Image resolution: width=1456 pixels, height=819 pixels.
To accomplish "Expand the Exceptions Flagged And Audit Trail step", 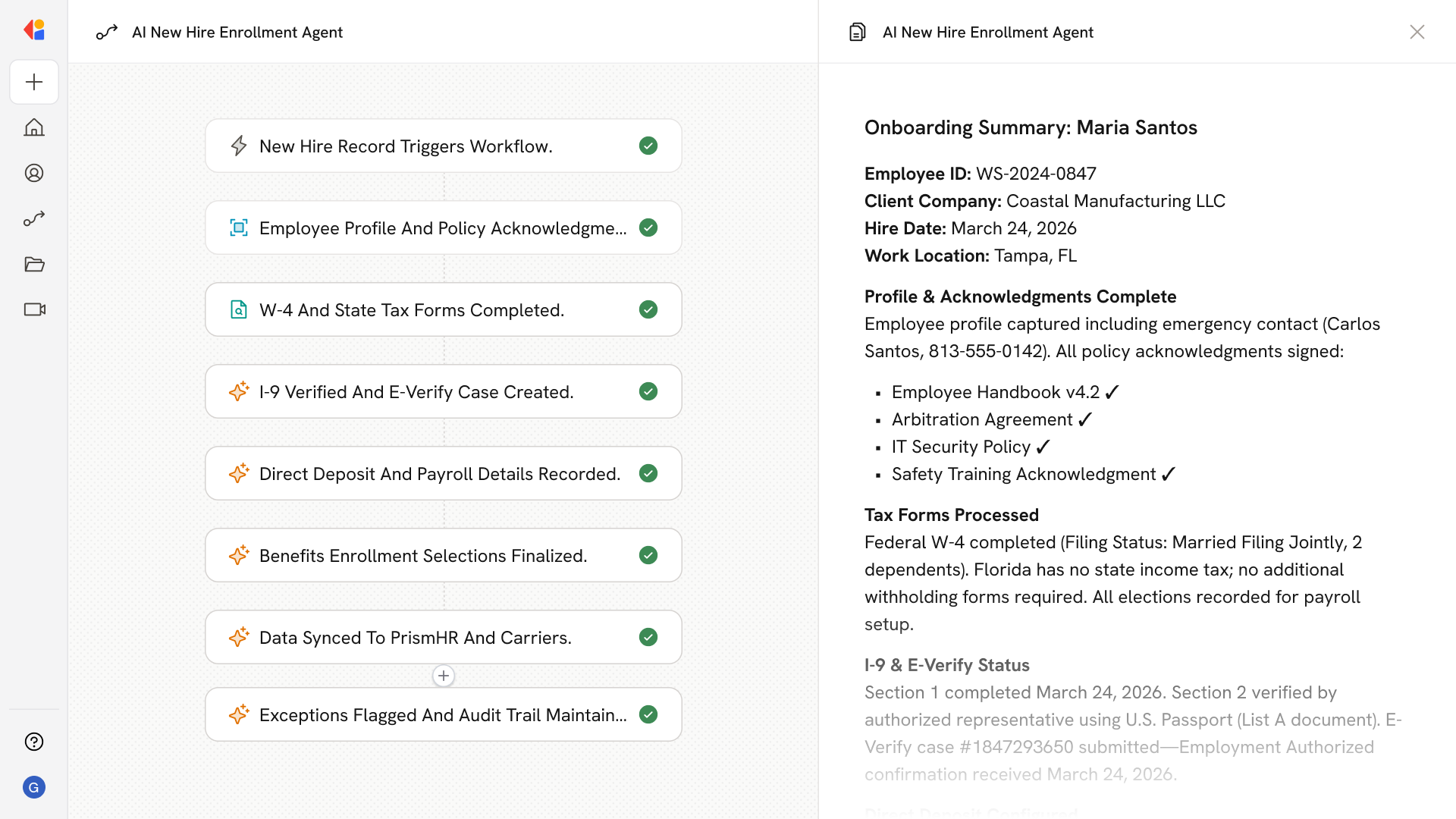I will [442, 714].
